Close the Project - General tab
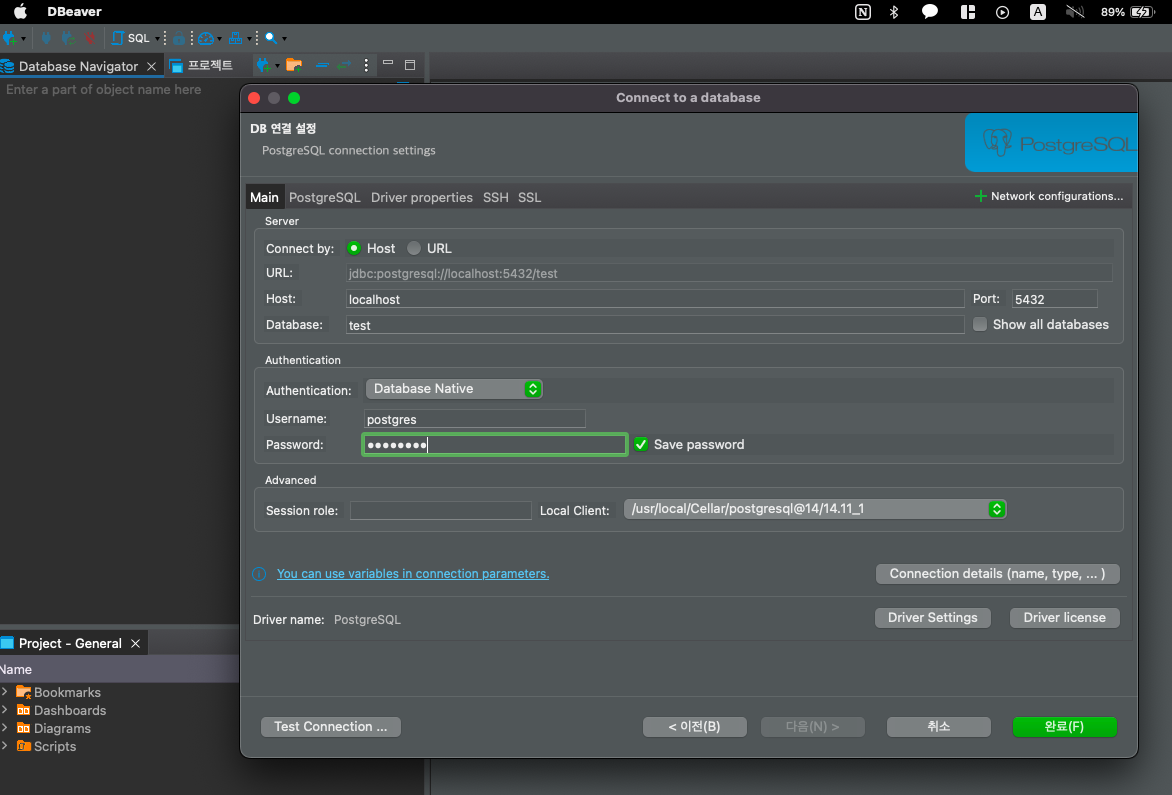Screen dimensions: 1172x795 point(135,643)
